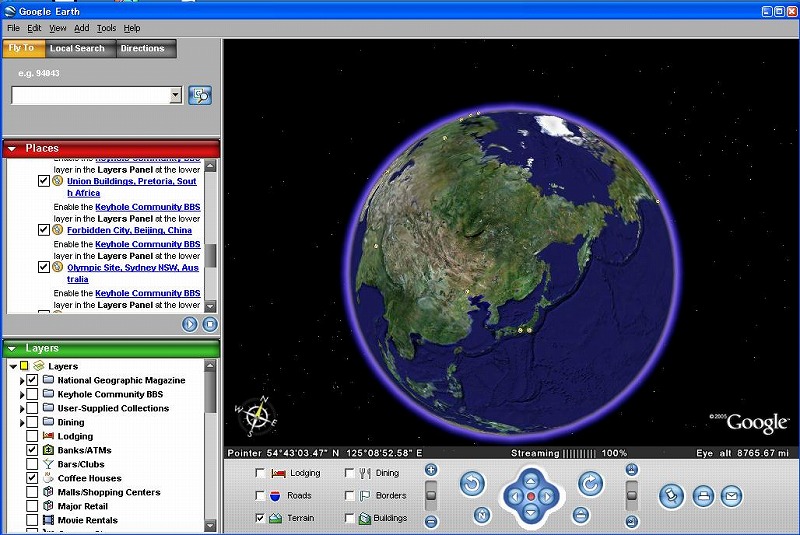Disable National Geographic Magazine layer
Viewport: 800px width, 535px height.
tap(32, 380)
